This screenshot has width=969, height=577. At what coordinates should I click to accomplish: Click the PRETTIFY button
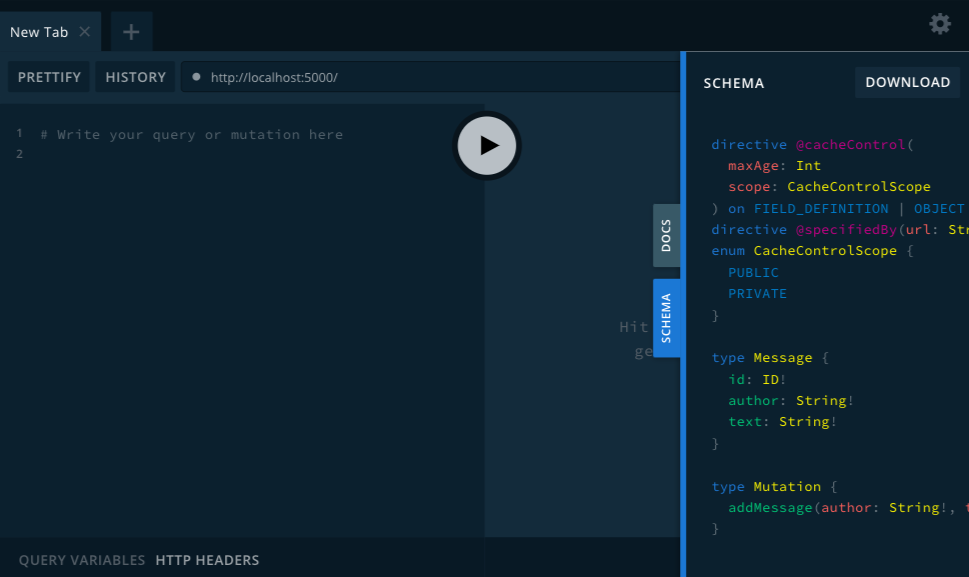coord(49,77)
